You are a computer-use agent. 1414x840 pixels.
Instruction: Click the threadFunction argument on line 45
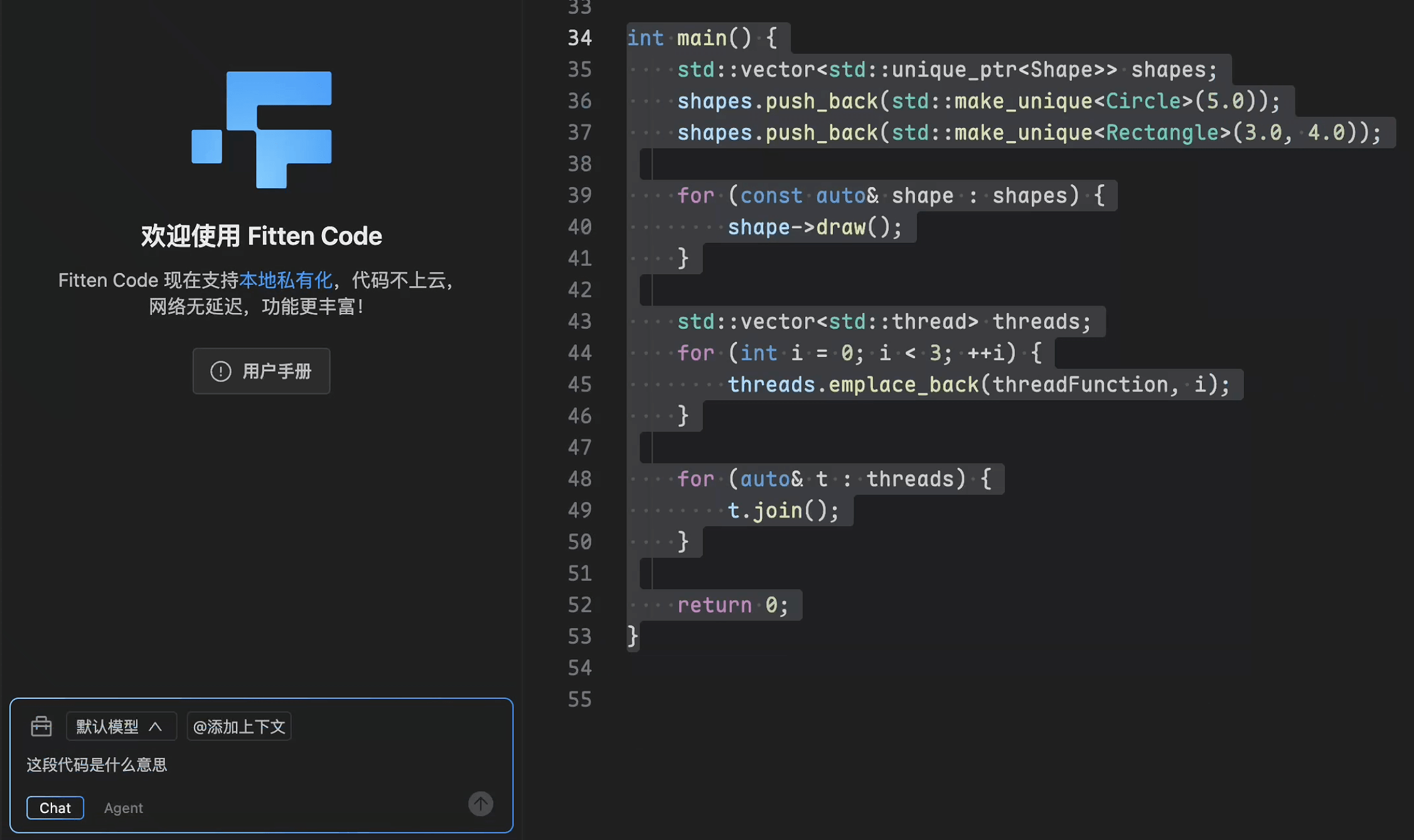1079,385
